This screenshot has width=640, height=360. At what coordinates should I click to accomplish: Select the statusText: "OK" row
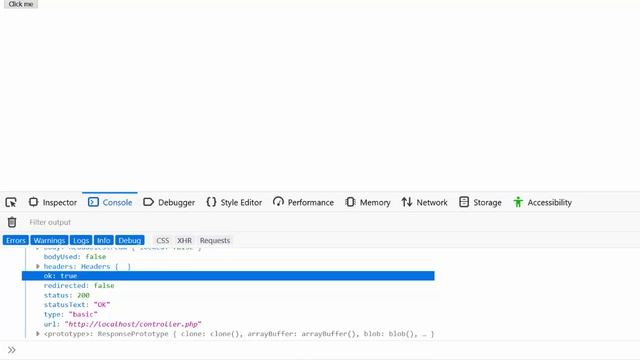(77, 304)
